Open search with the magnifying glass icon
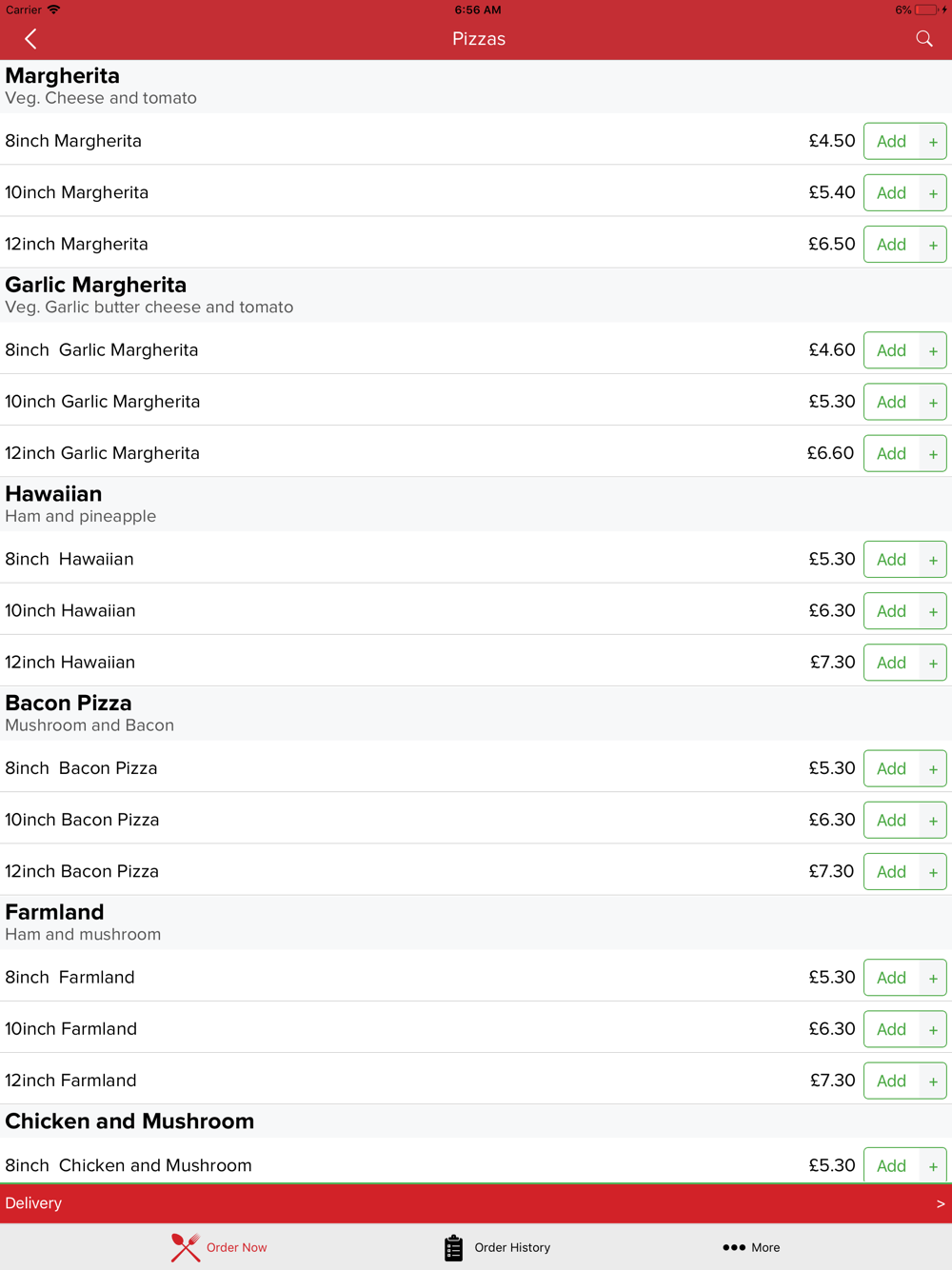The height and width of the screenshot is (1270, 952). [x=923, y=39]
